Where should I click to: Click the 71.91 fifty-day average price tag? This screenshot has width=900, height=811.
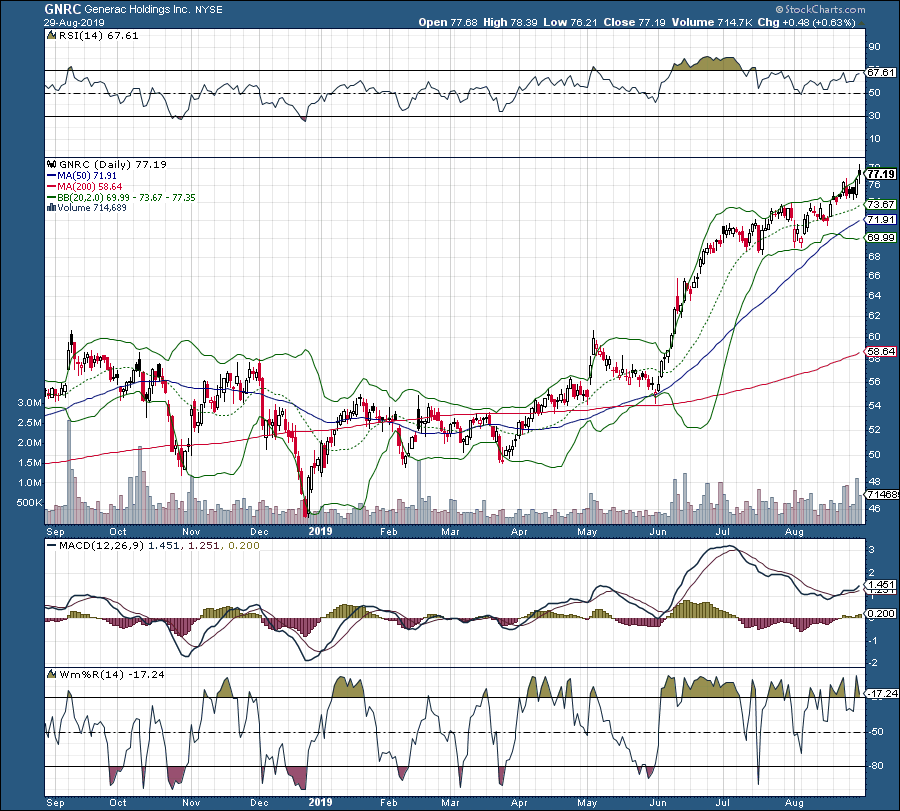click(881, 220)
